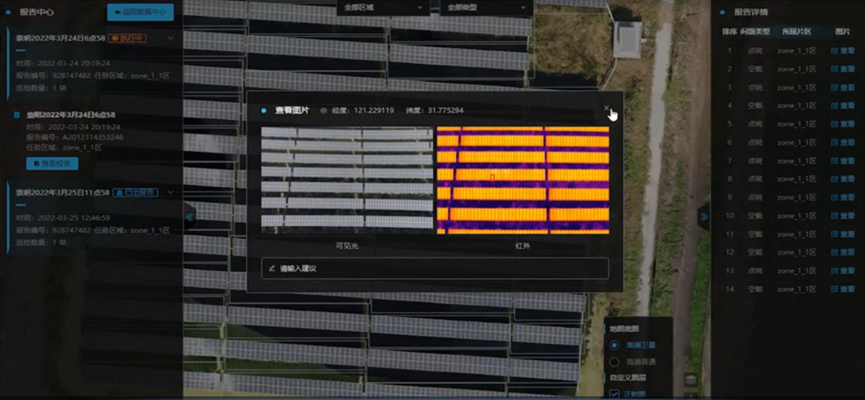This screenshot has width=865, height=400.
Task: Select the 高德卫星 map radio button
Action: (614, 345)
